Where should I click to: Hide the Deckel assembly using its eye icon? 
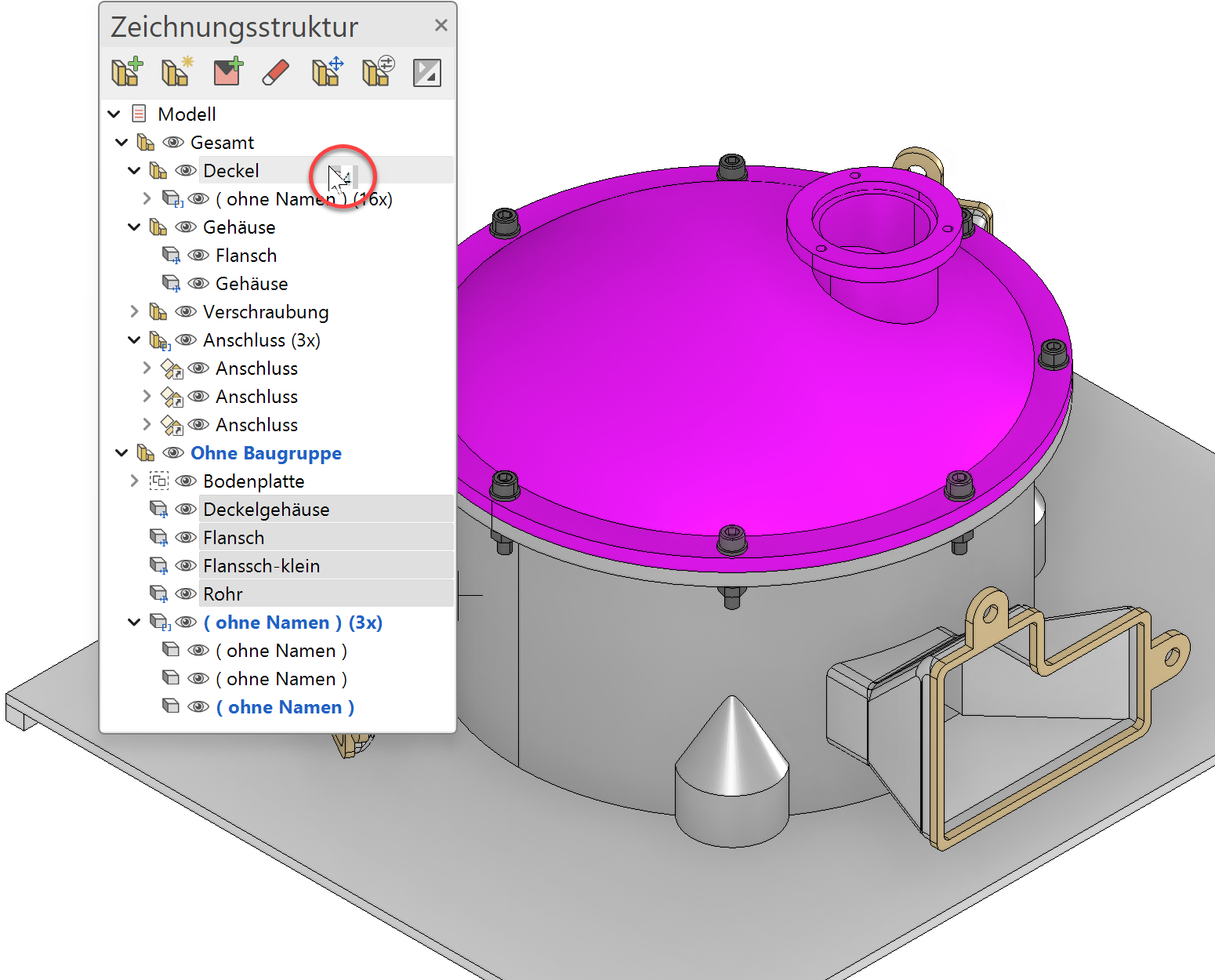click(186, 171)
